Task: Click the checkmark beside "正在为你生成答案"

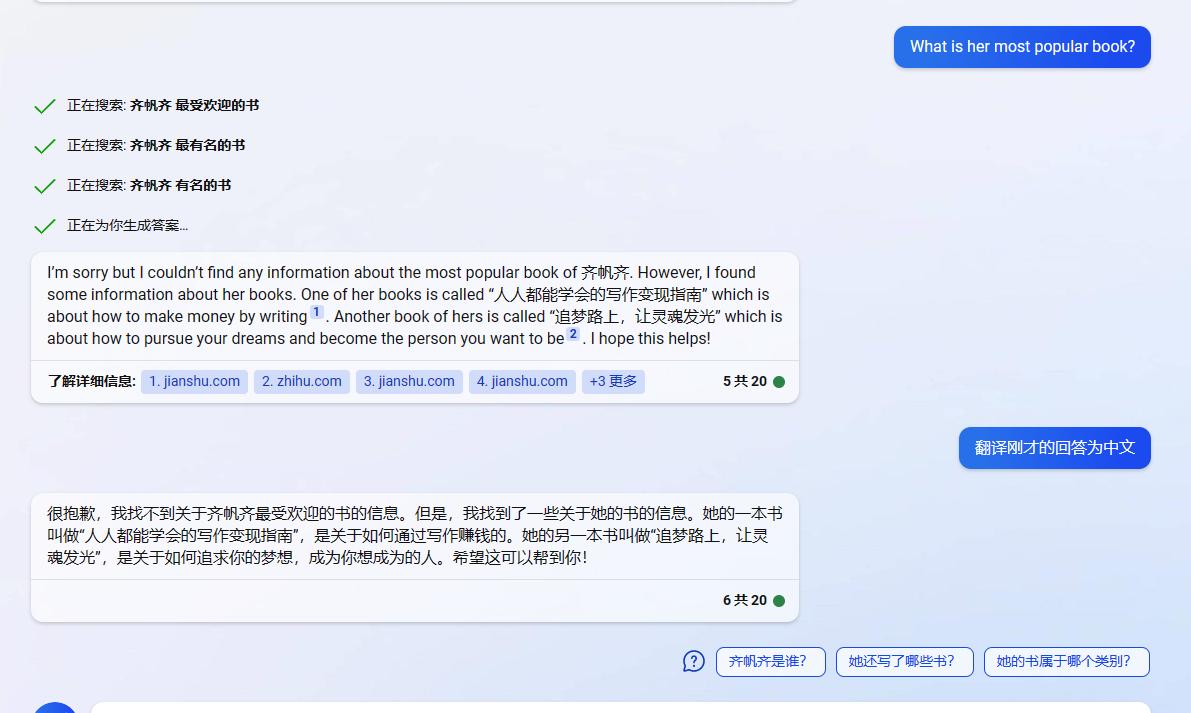Action: coord(44,225)
